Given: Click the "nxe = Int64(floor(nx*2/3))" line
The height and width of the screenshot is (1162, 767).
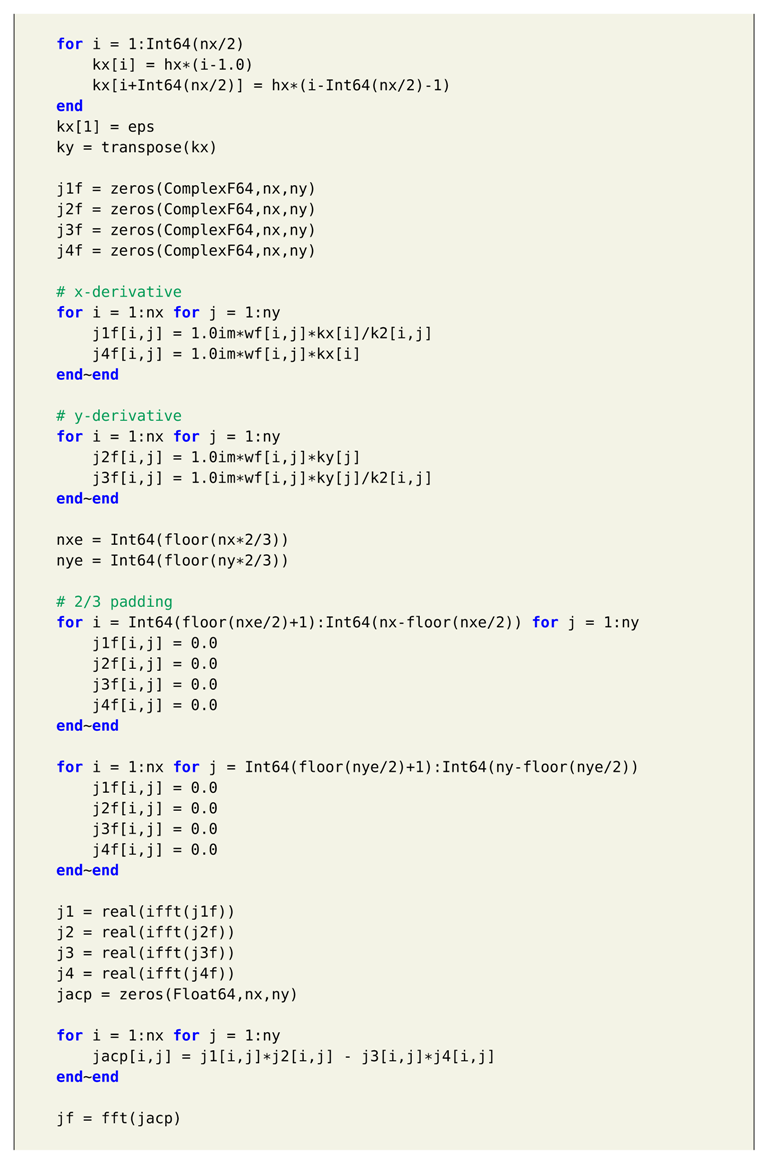Looking at the screenshot, I should 172,540.
